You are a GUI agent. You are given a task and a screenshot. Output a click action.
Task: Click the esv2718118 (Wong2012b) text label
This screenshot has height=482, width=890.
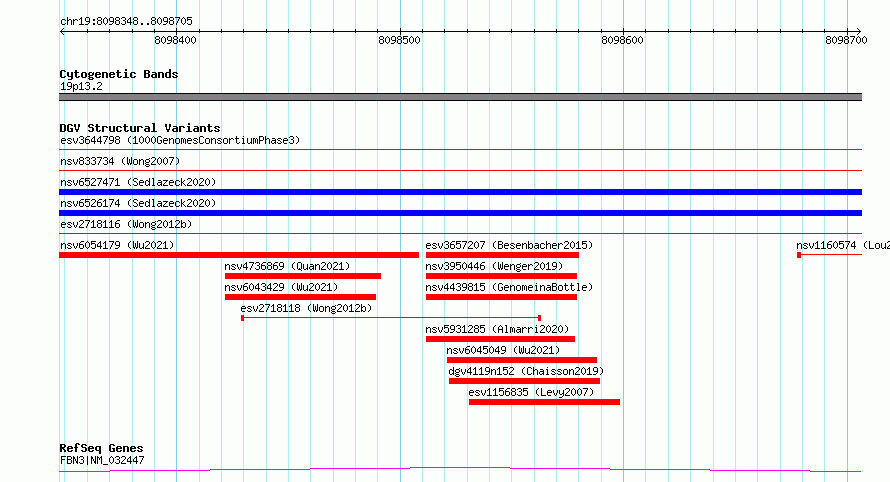tap(307, 308)
